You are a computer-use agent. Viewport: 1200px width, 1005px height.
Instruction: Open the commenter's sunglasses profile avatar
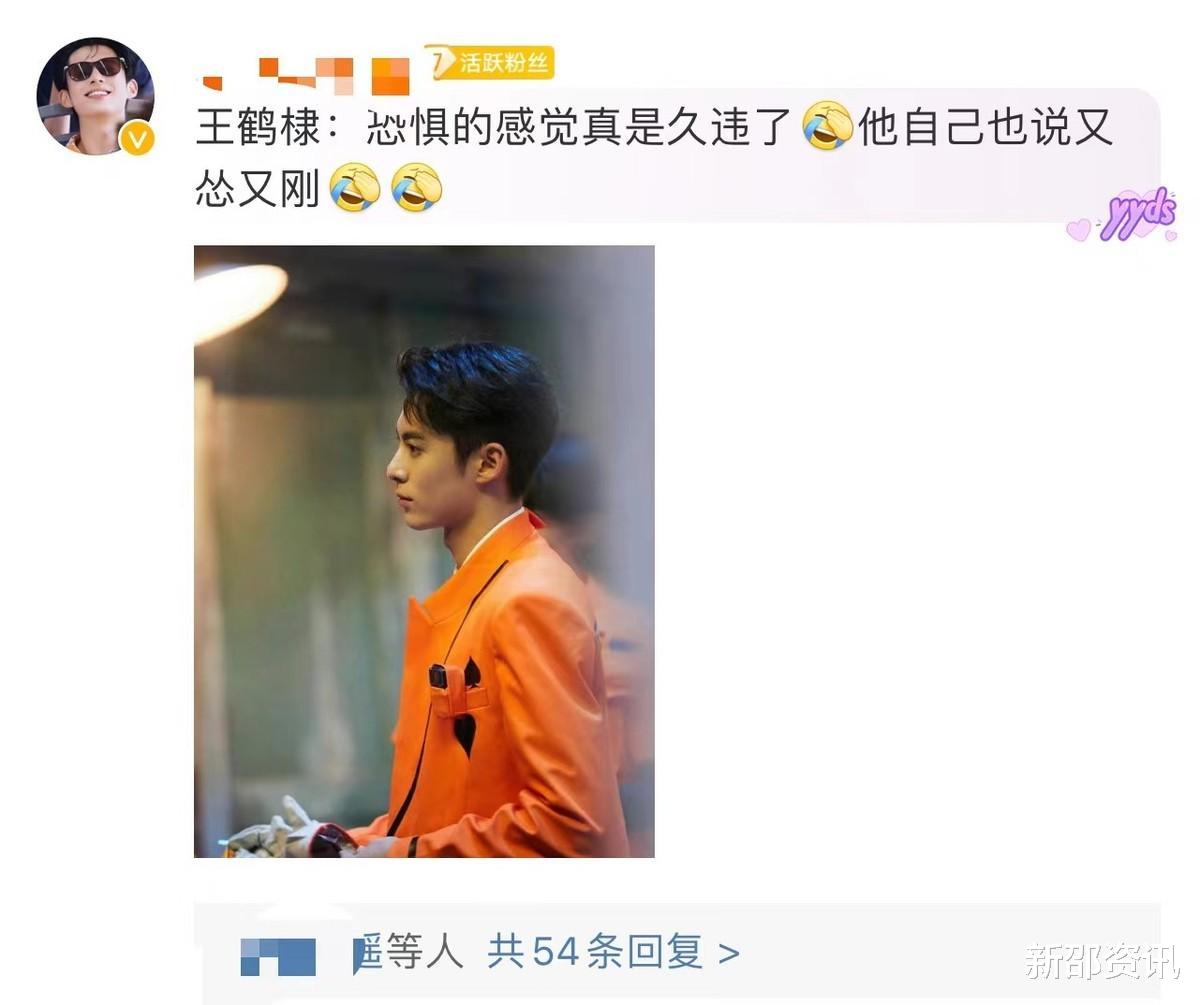[x=94, y=96]
